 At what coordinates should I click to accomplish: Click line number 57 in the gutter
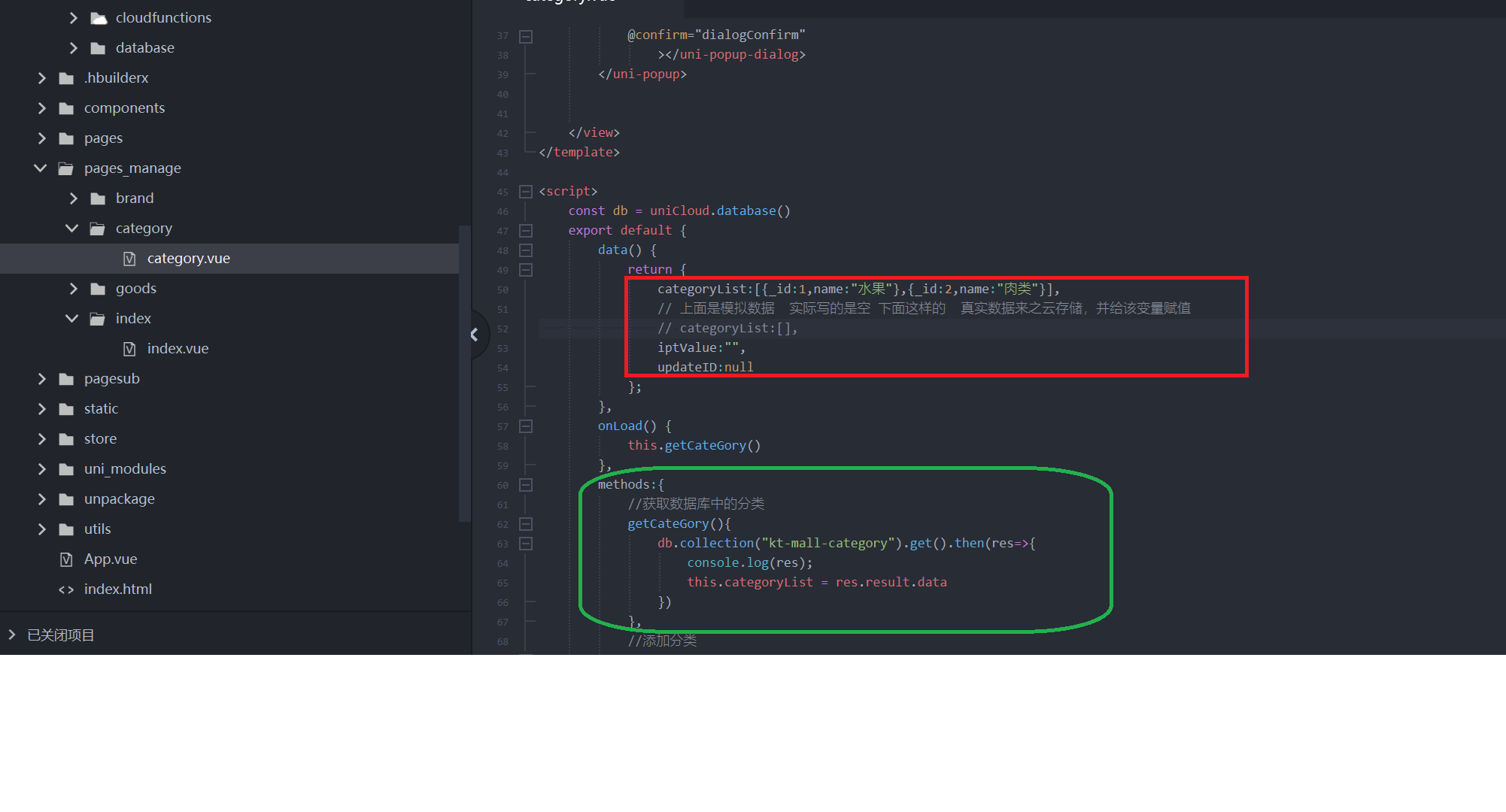click(503, 426)
